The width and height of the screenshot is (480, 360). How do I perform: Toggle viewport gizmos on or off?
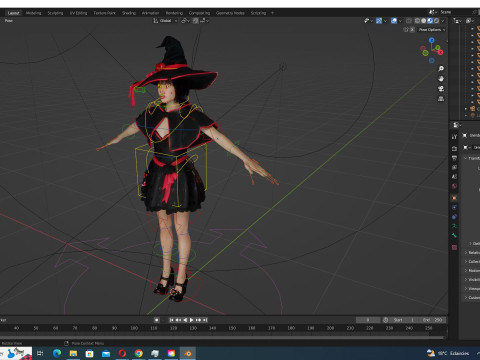(x=379, y=21)
